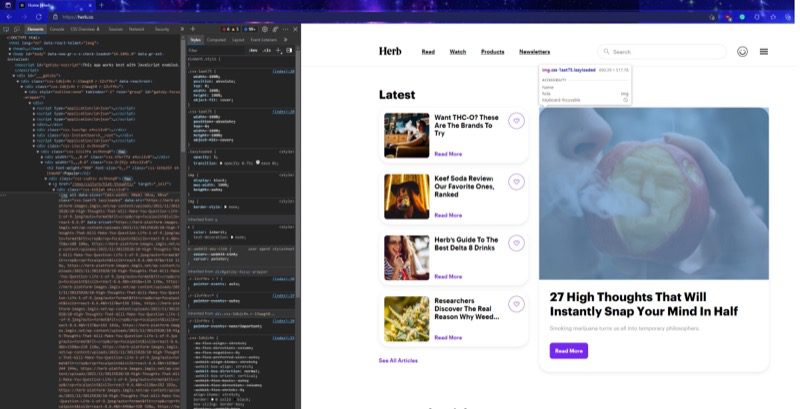The height and width of the screenshot is (409, 800).
Task: Click the Filter field in Styles pane
Action: tap(217, 50)
